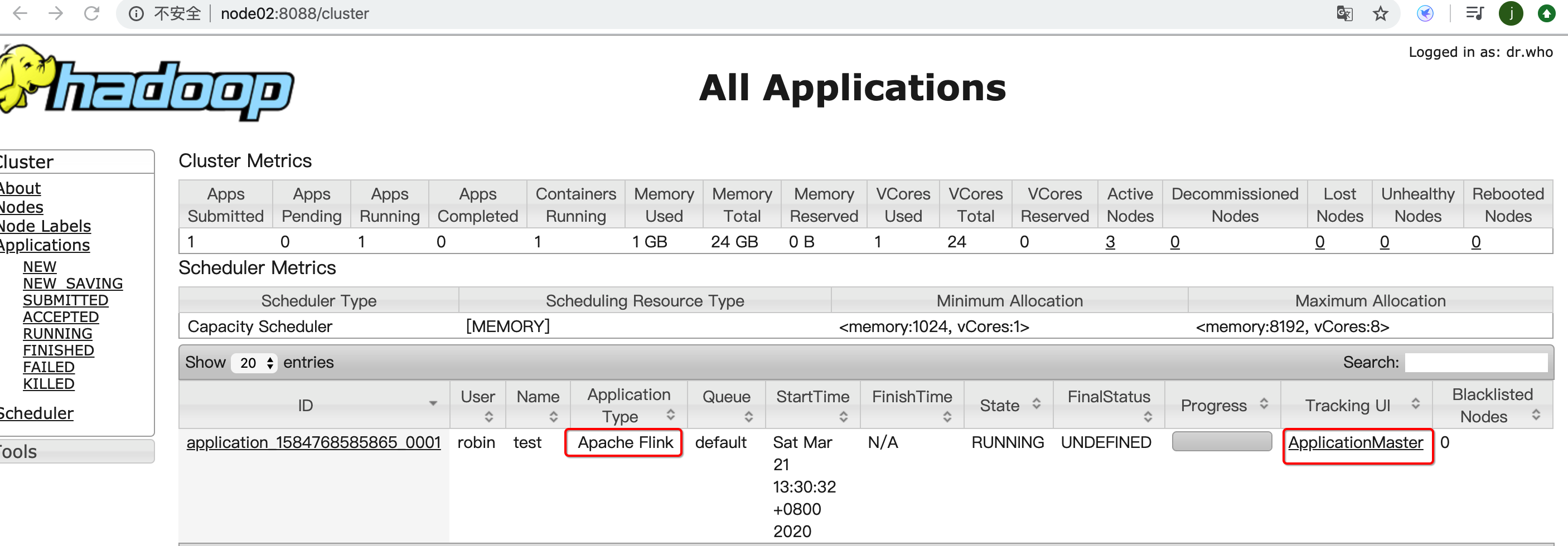Click the Hadoop elephant logo
1568x546 pixels.
coord(146,82)
